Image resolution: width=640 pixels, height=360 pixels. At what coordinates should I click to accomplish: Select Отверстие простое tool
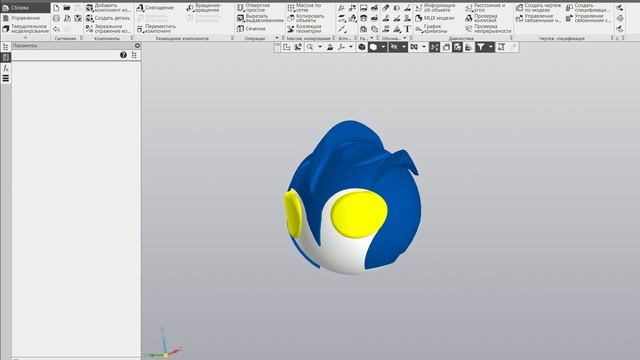(253, 8)
